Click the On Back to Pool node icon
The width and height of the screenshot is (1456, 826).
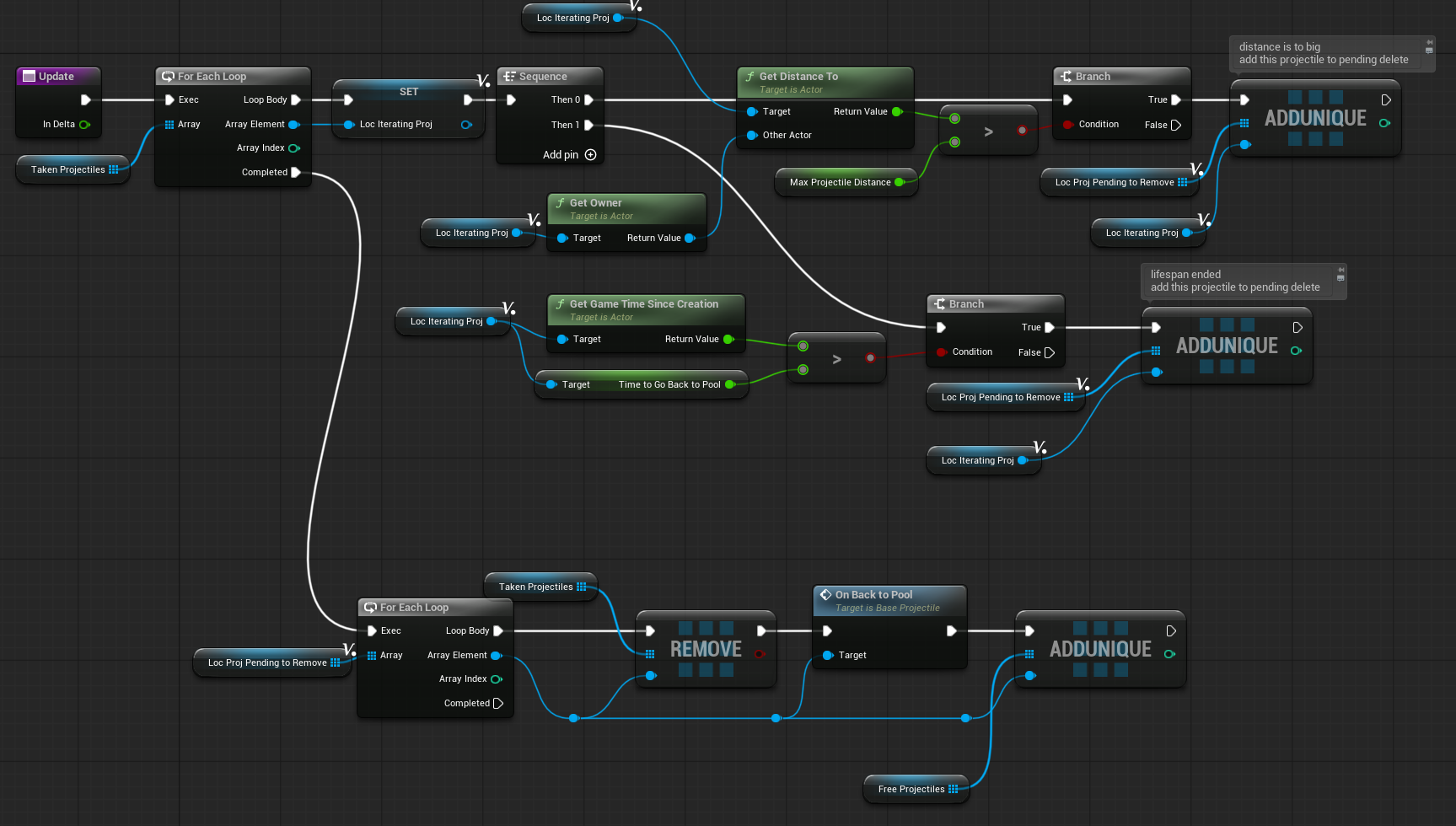pyautogui.click(x=825, y=595)
